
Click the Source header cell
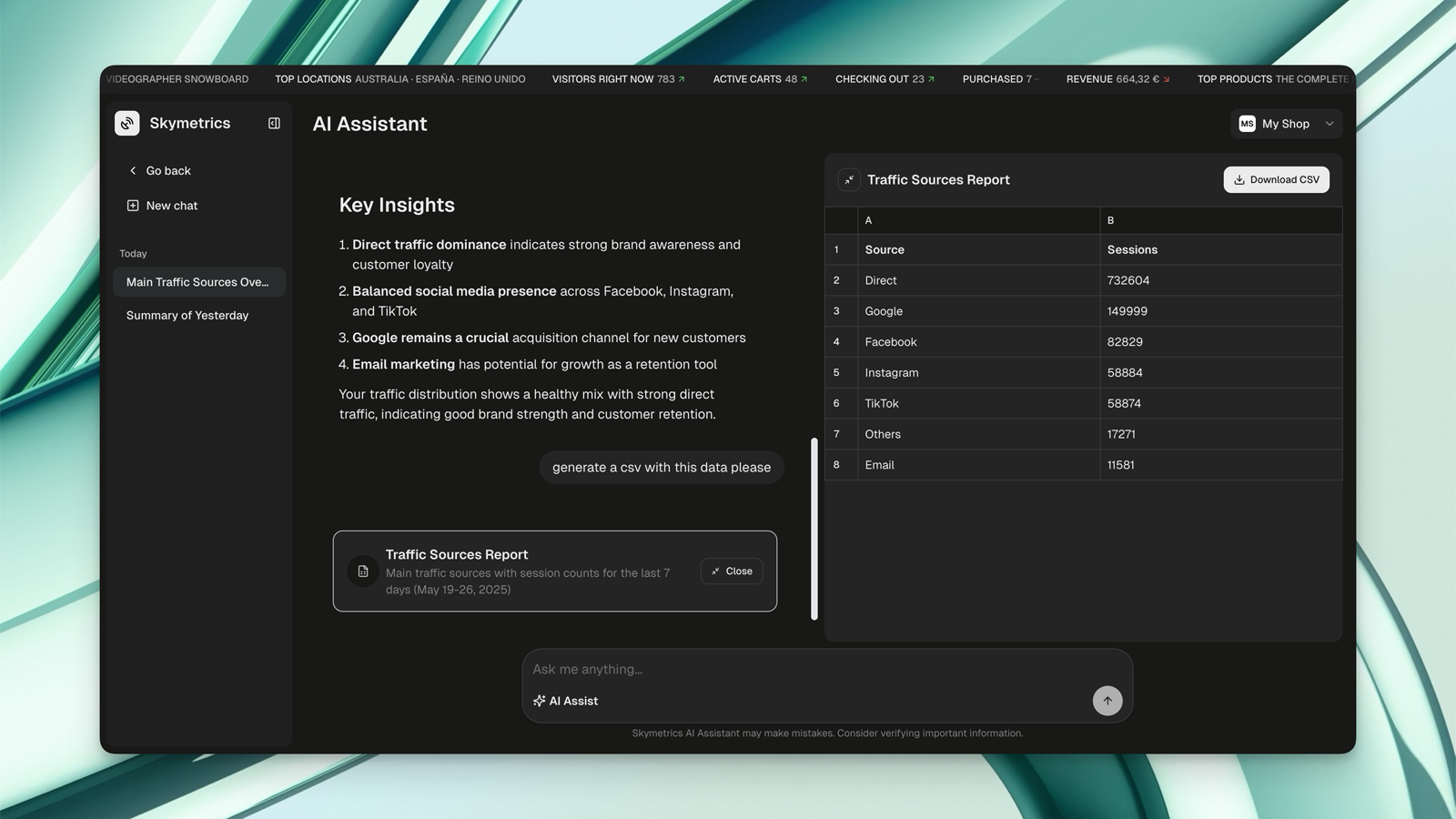978,249
